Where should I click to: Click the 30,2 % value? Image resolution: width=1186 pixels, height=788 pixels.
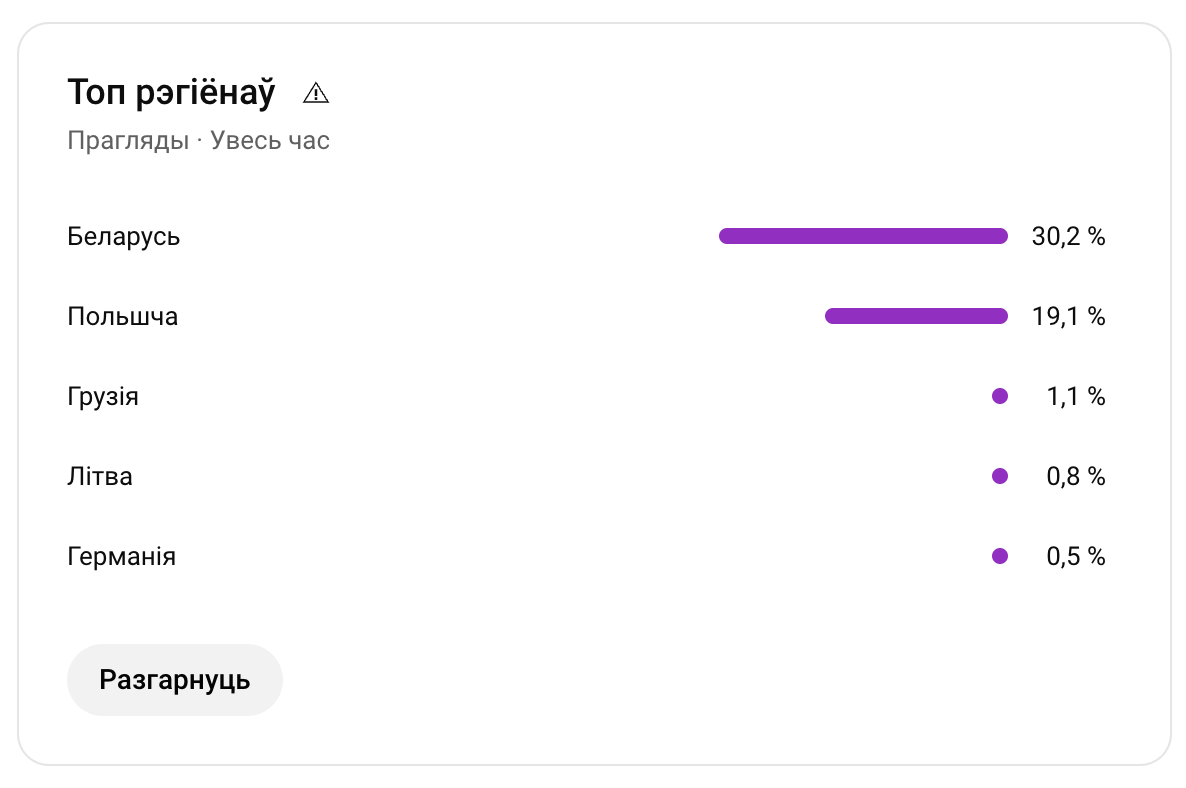pos(1069,237)
